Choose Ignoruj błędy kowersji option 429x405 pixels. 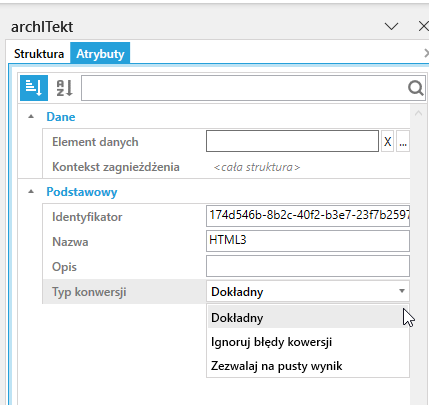(308, 342)
